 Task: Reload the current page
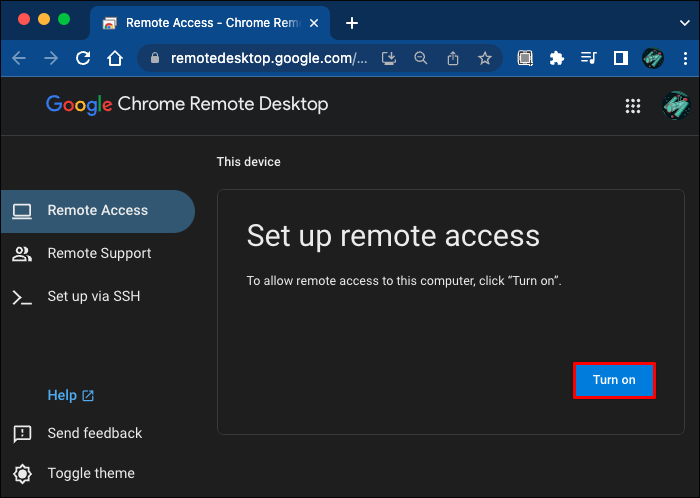pyautogui.click(x=83, y=58)
